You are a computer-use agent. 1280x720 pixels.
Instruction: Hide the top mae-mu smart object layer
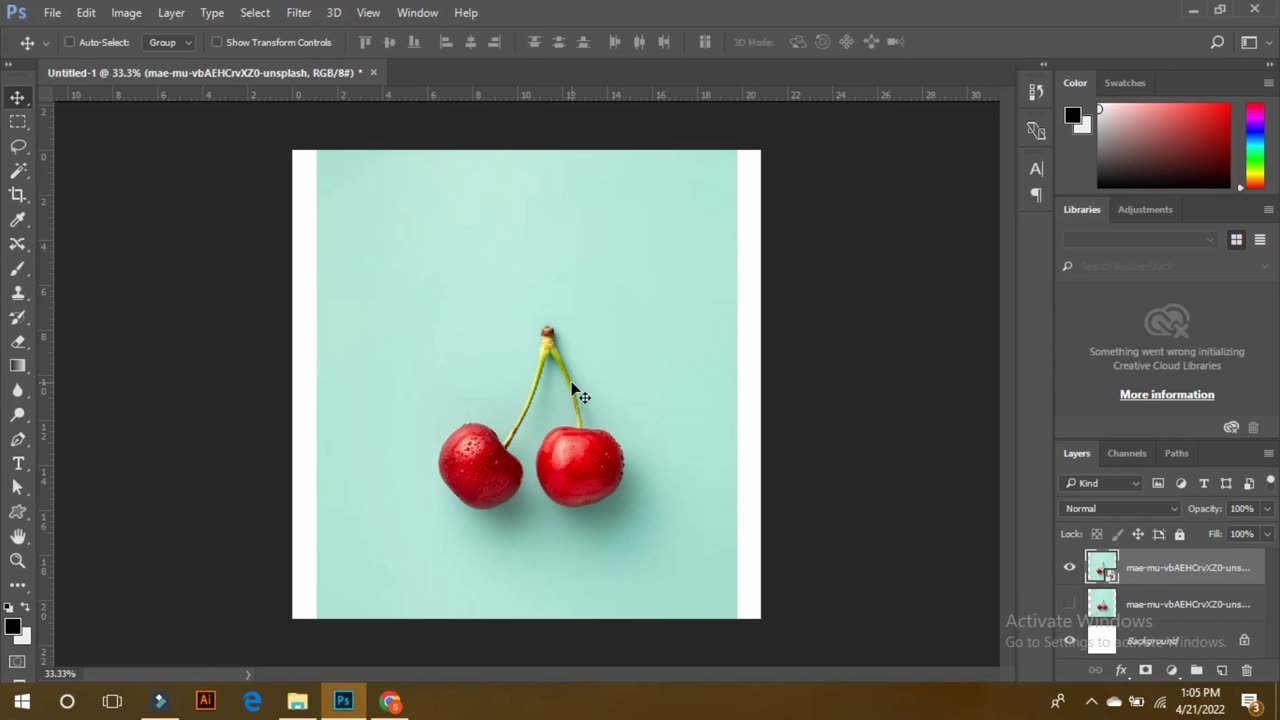pyautogui.click(x=1069, y=567)
